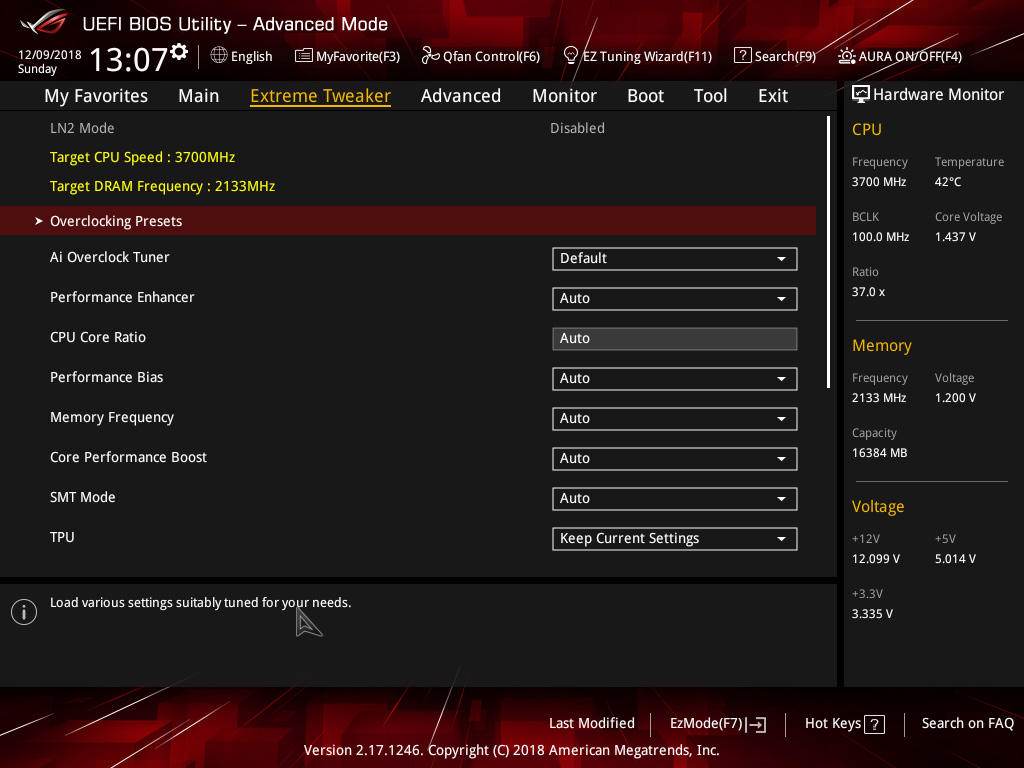
Task: Click the CPU Core Ratio input field
Action: pos(675,339)
